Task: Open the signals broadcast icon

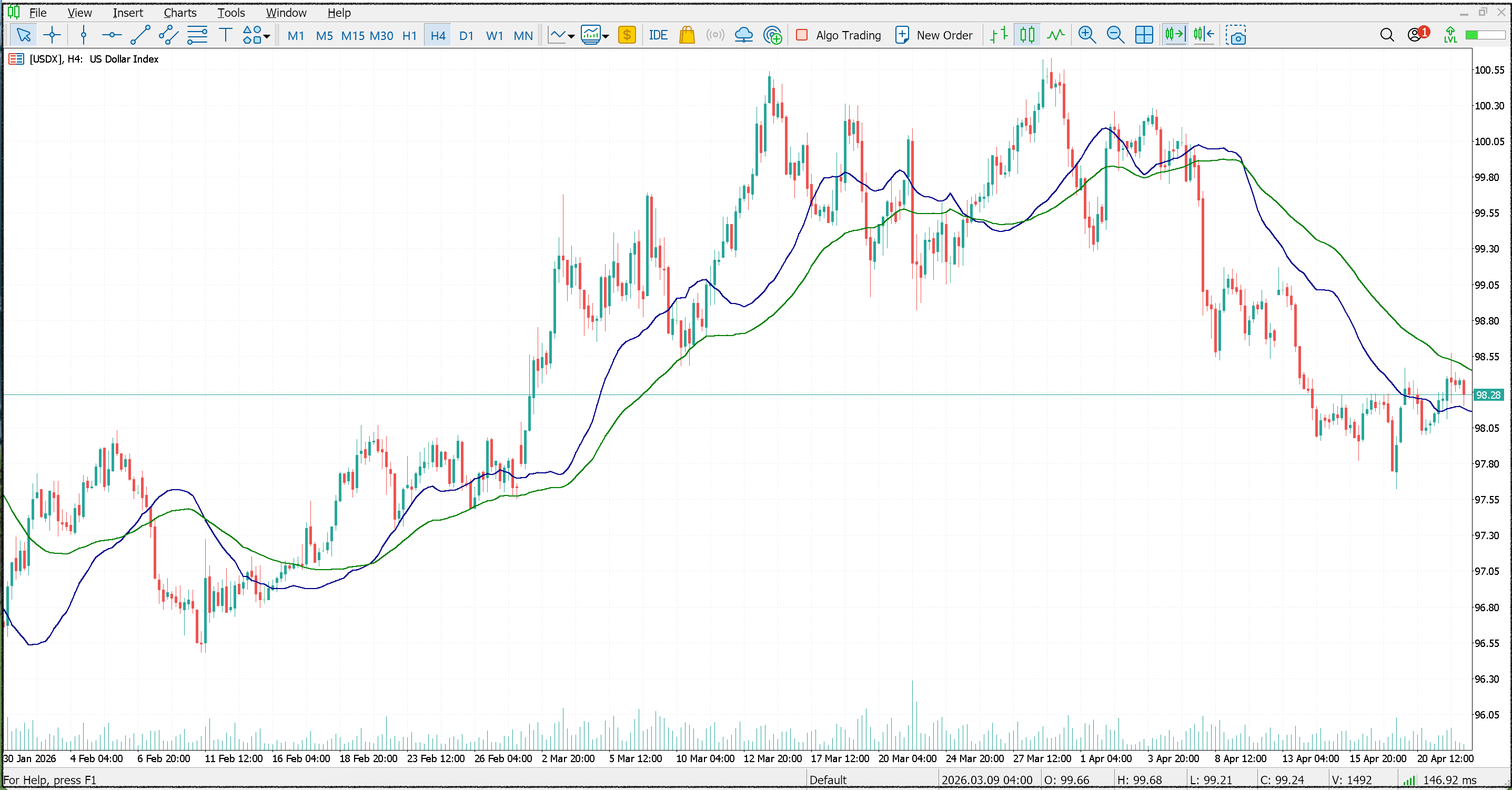Action: (715, 35)
